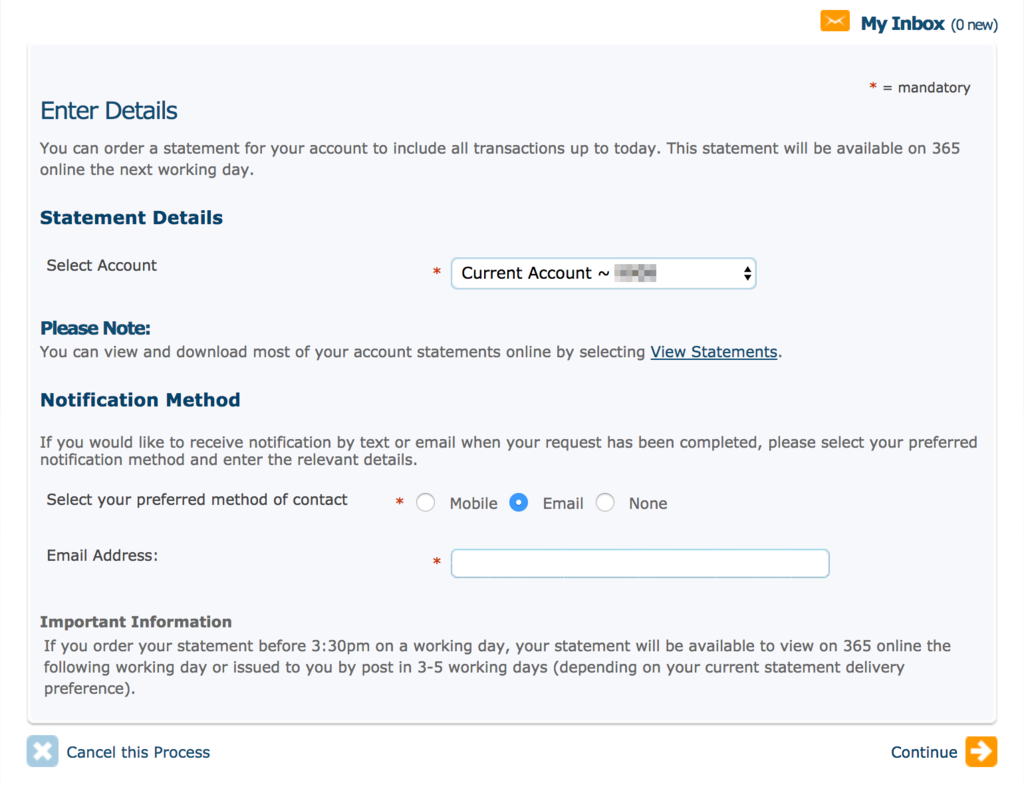Screen dimensions: 1024x785
Task: Click the Continue text link
Action: point(924,752)
